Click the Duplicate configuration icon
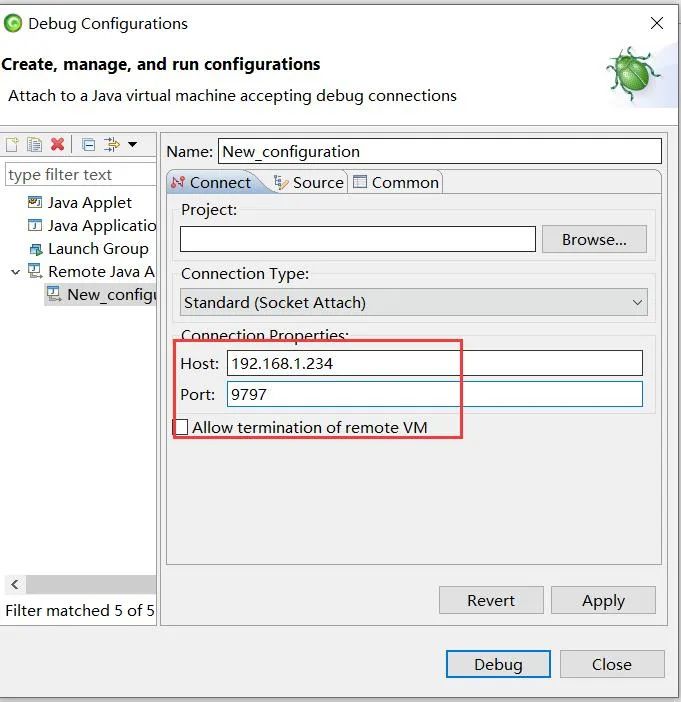 coord(34,145)
